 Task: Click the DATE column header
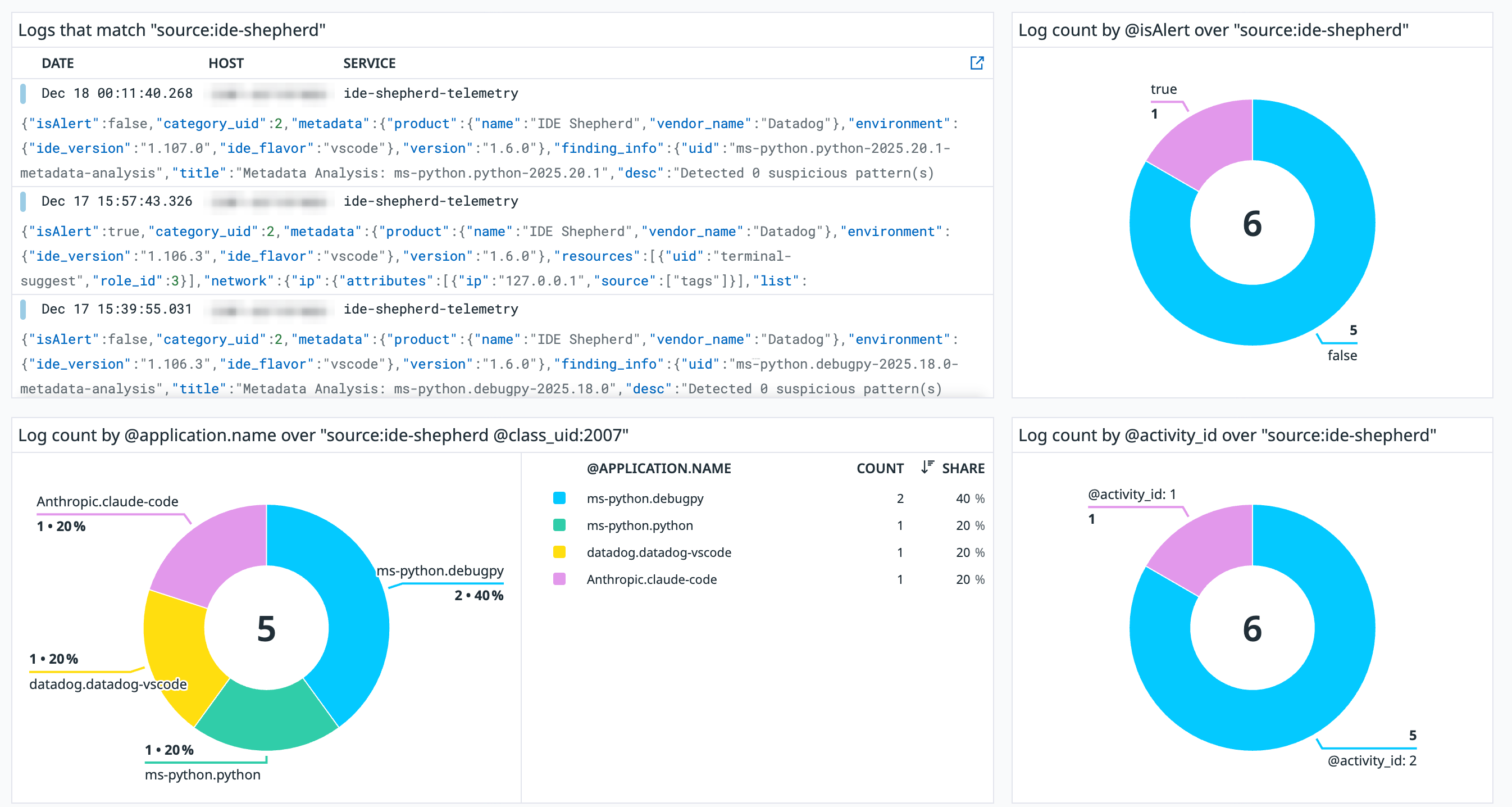[57, 63]
